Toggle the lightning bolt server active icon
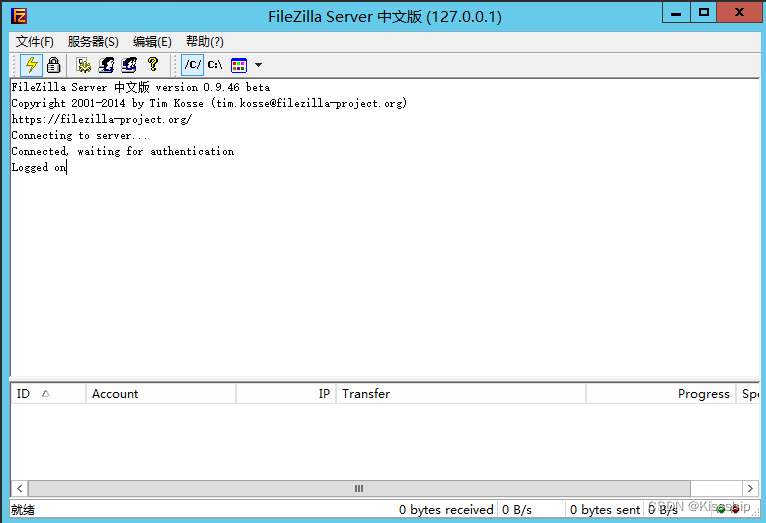The height and width of the screenshot is (523, 766). point(32,65)
